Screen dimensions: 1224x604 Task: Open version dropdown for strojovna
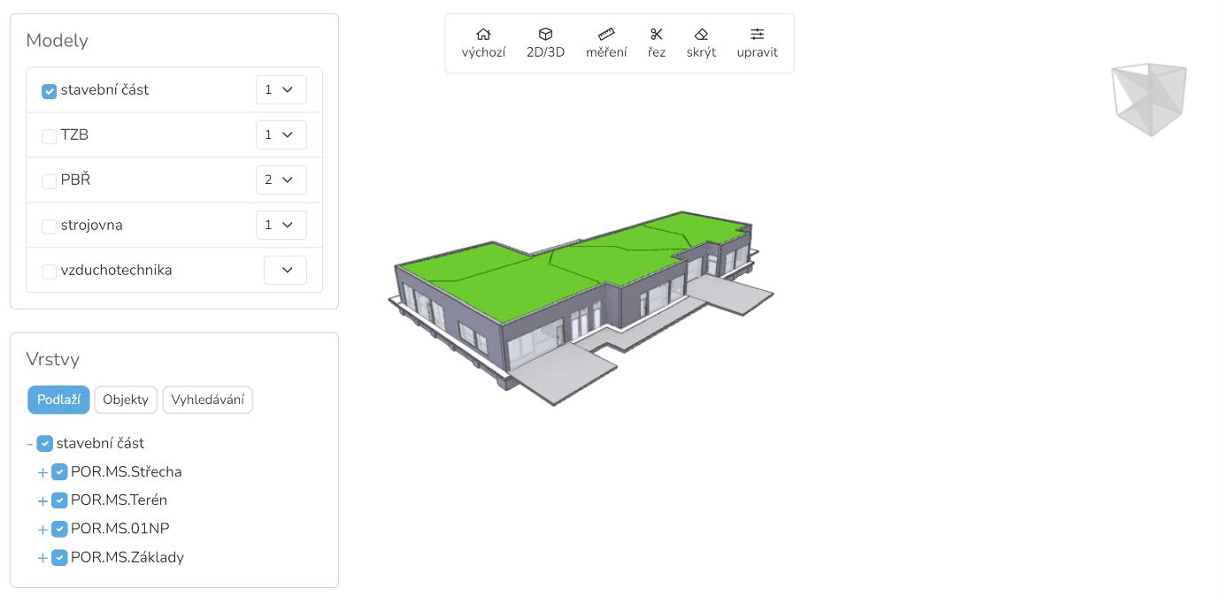click(281, 225)
